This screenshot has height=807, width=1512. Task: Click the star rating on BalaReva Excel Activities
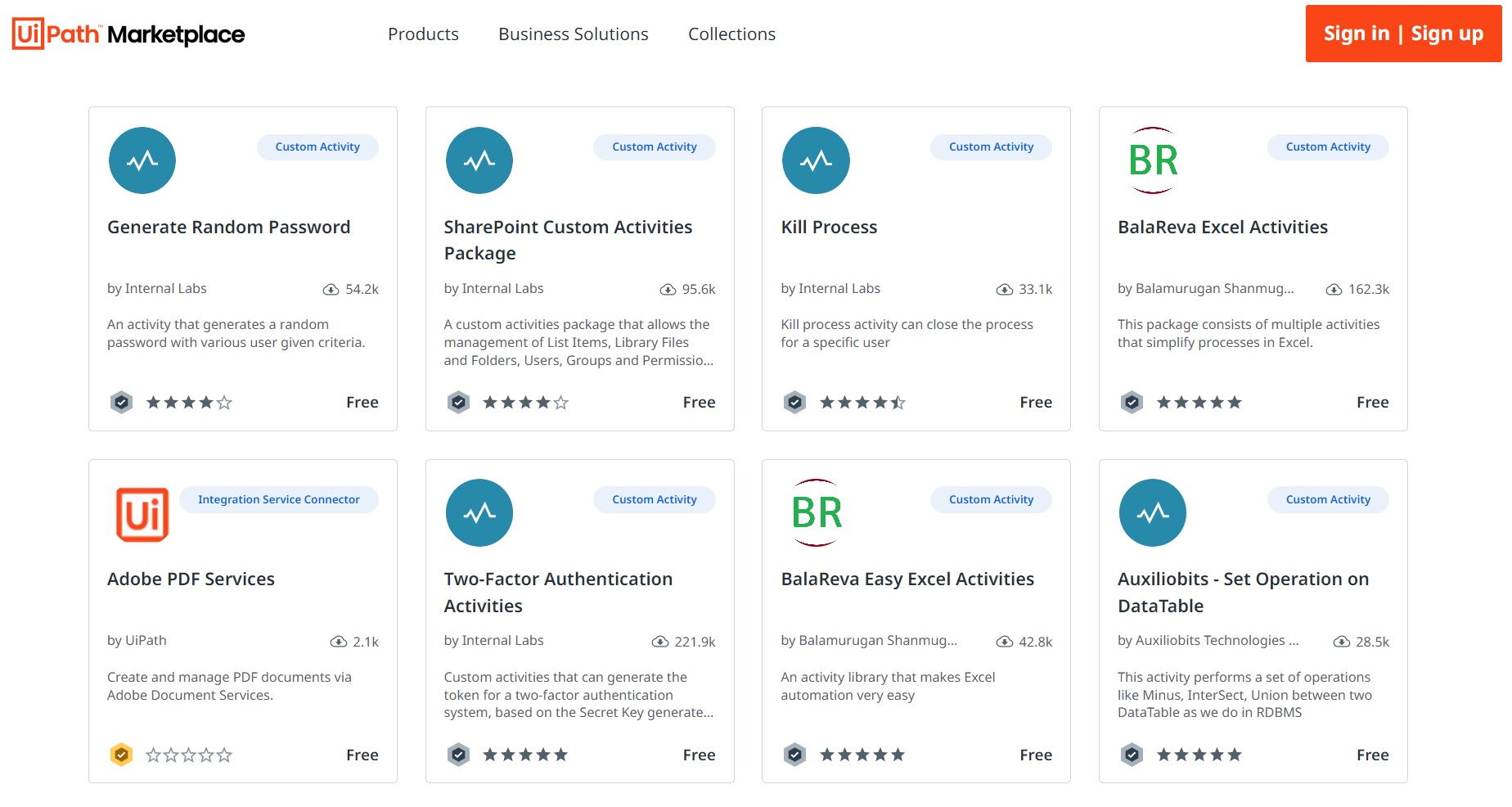tap(1199, 403)
